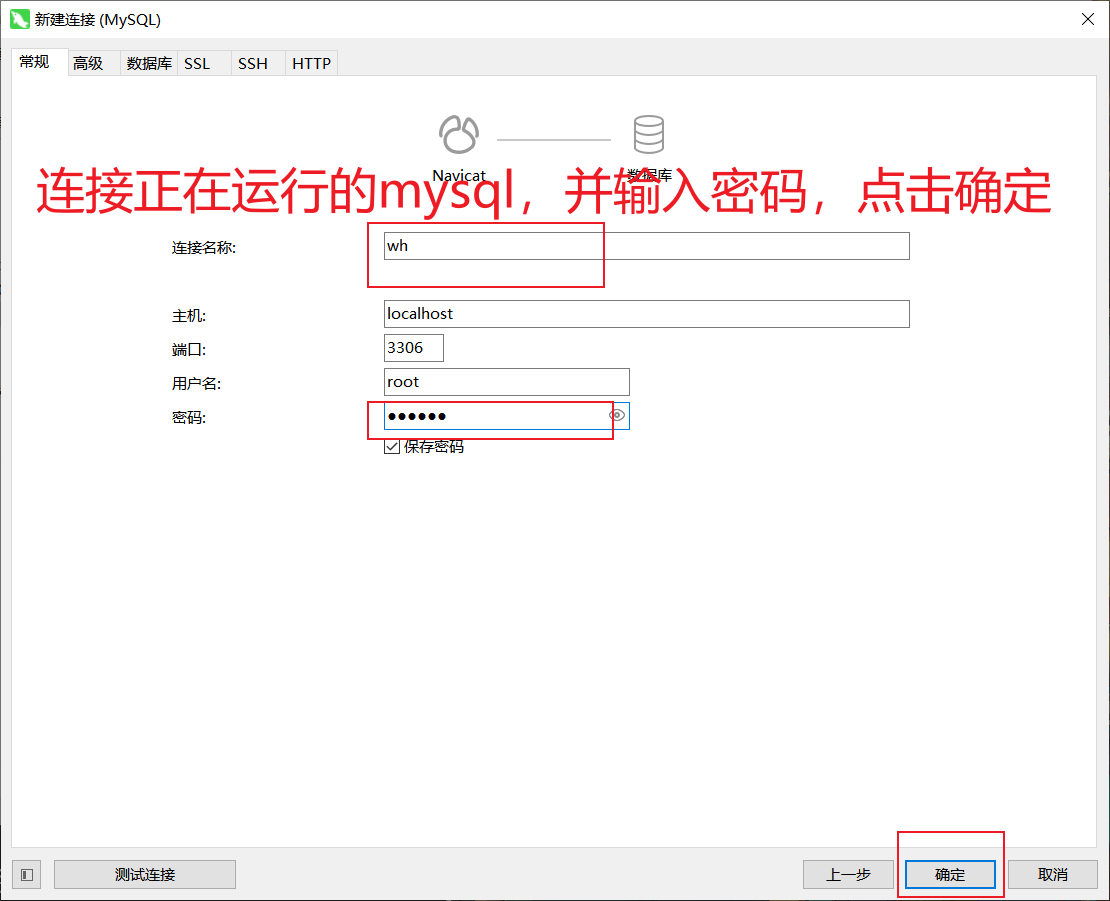This screenshot has height=901, width=1110.
Task: Close the 新建连接 dialog window
Action: click(1088, 19)
